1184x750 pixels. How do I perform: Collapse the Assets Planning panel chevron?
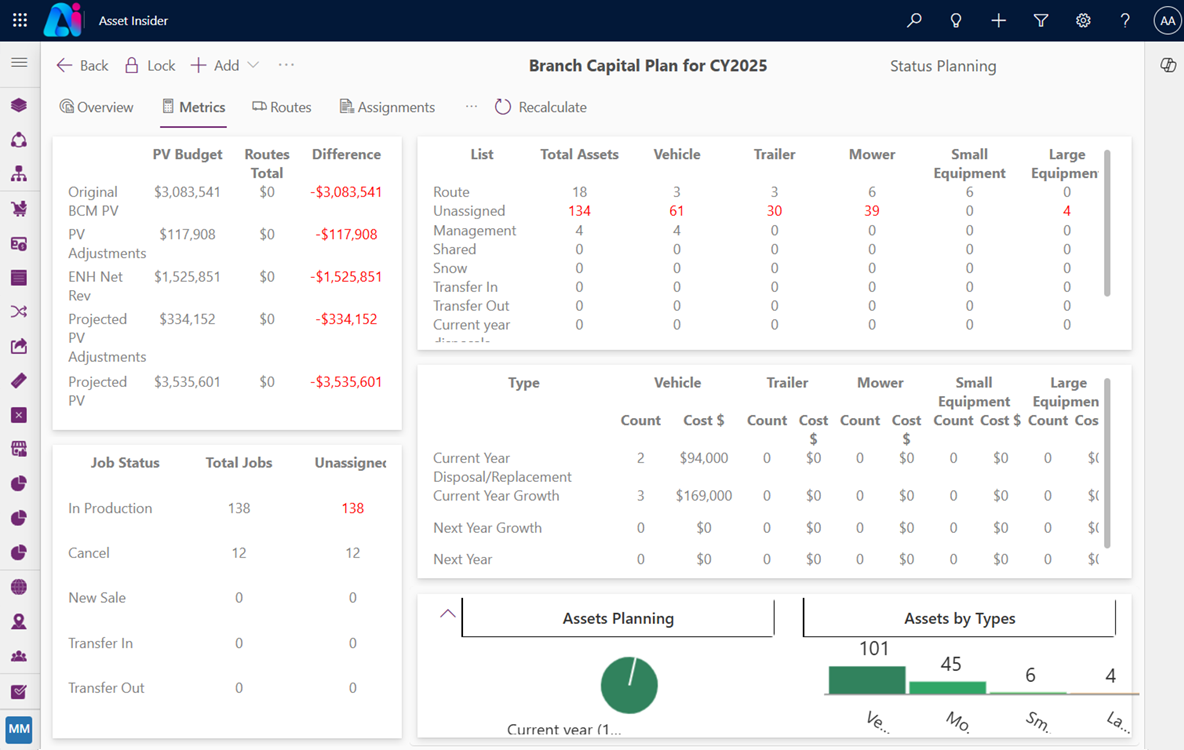tap(447, 614)
